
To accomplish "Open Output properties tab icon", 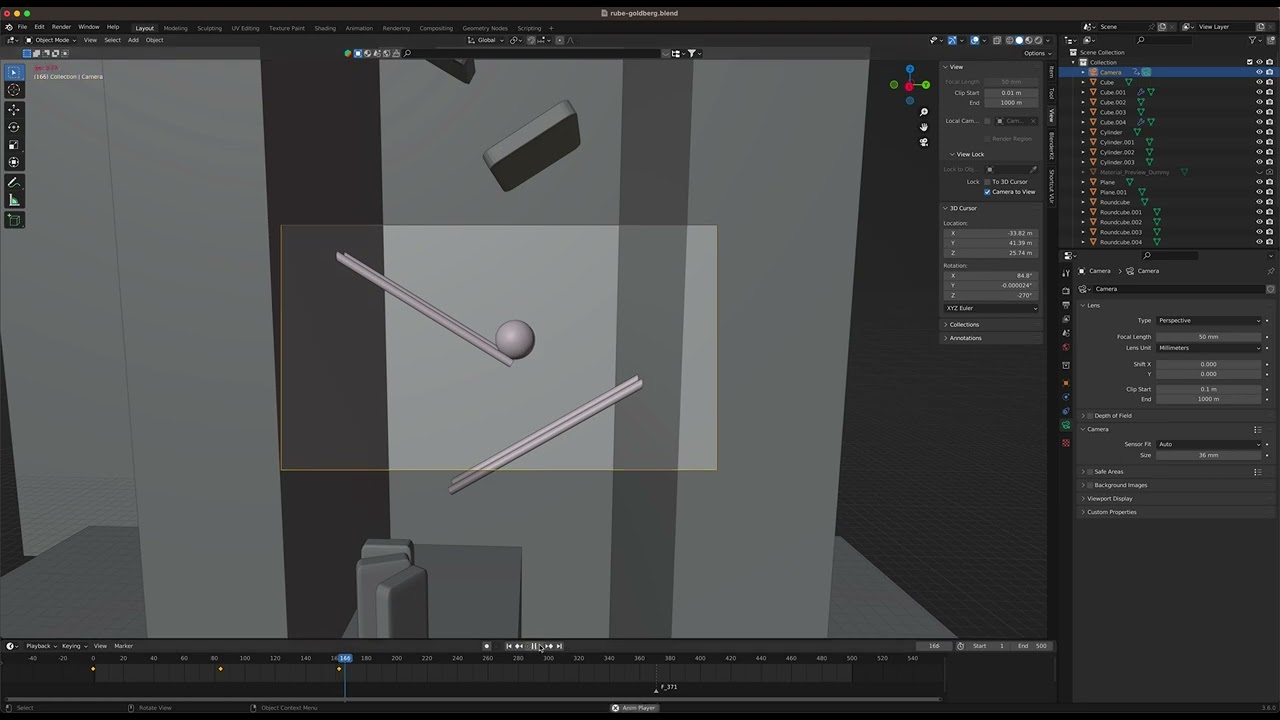I will (1066, 305).
